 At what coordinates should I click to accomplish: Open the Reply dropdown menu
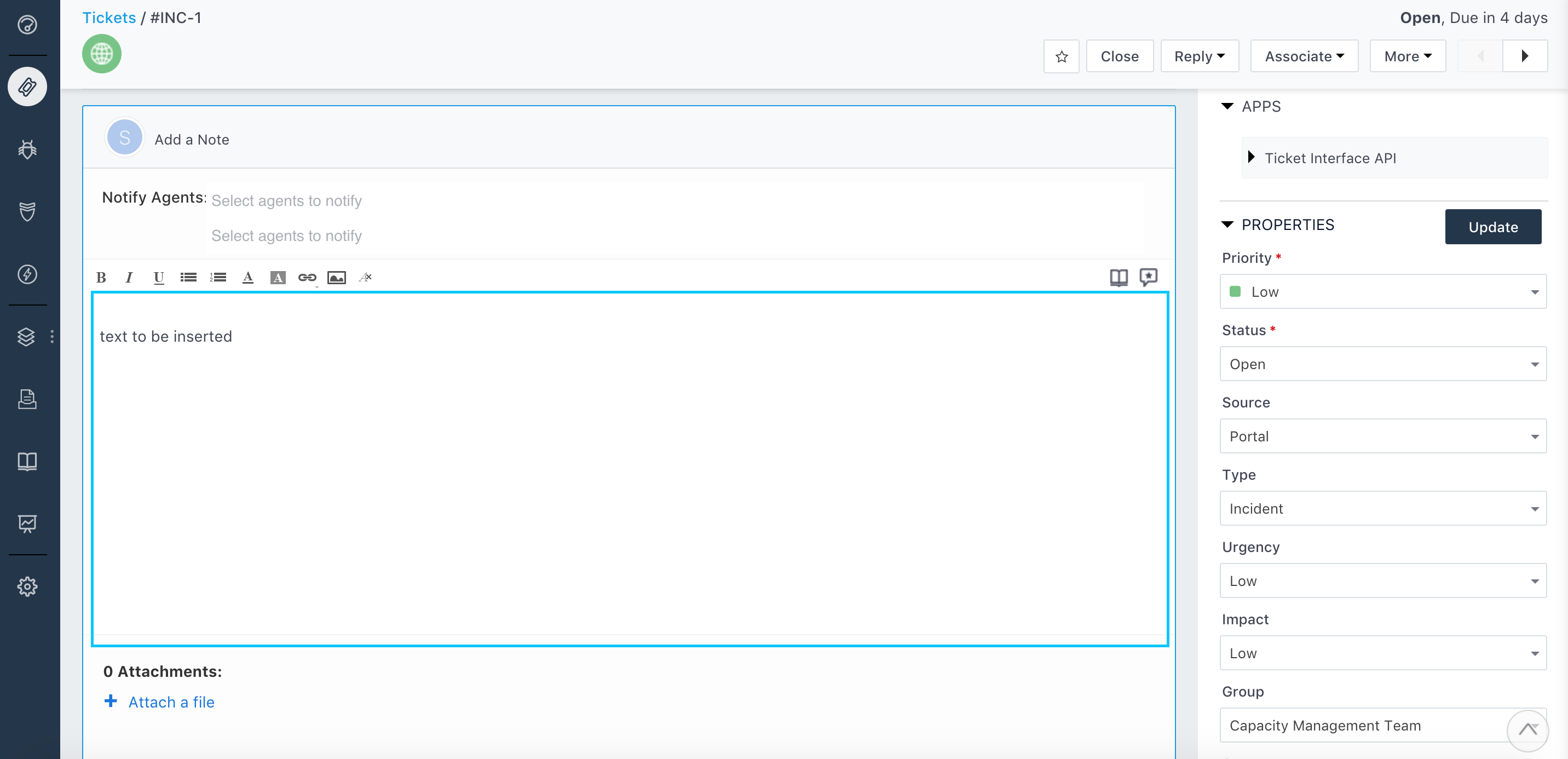point(1200,56)
